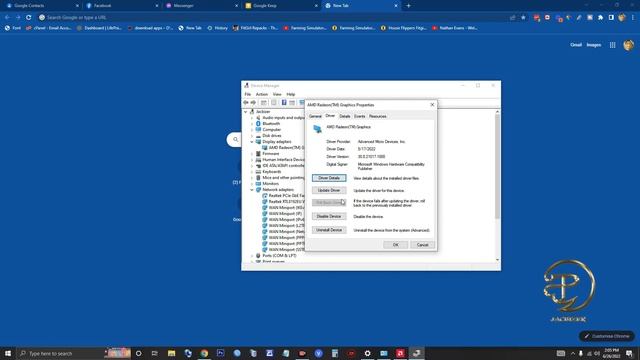Click Chrome back navigation arrow
The height and width of the screenshot is (360, 640).
[7, 18]
